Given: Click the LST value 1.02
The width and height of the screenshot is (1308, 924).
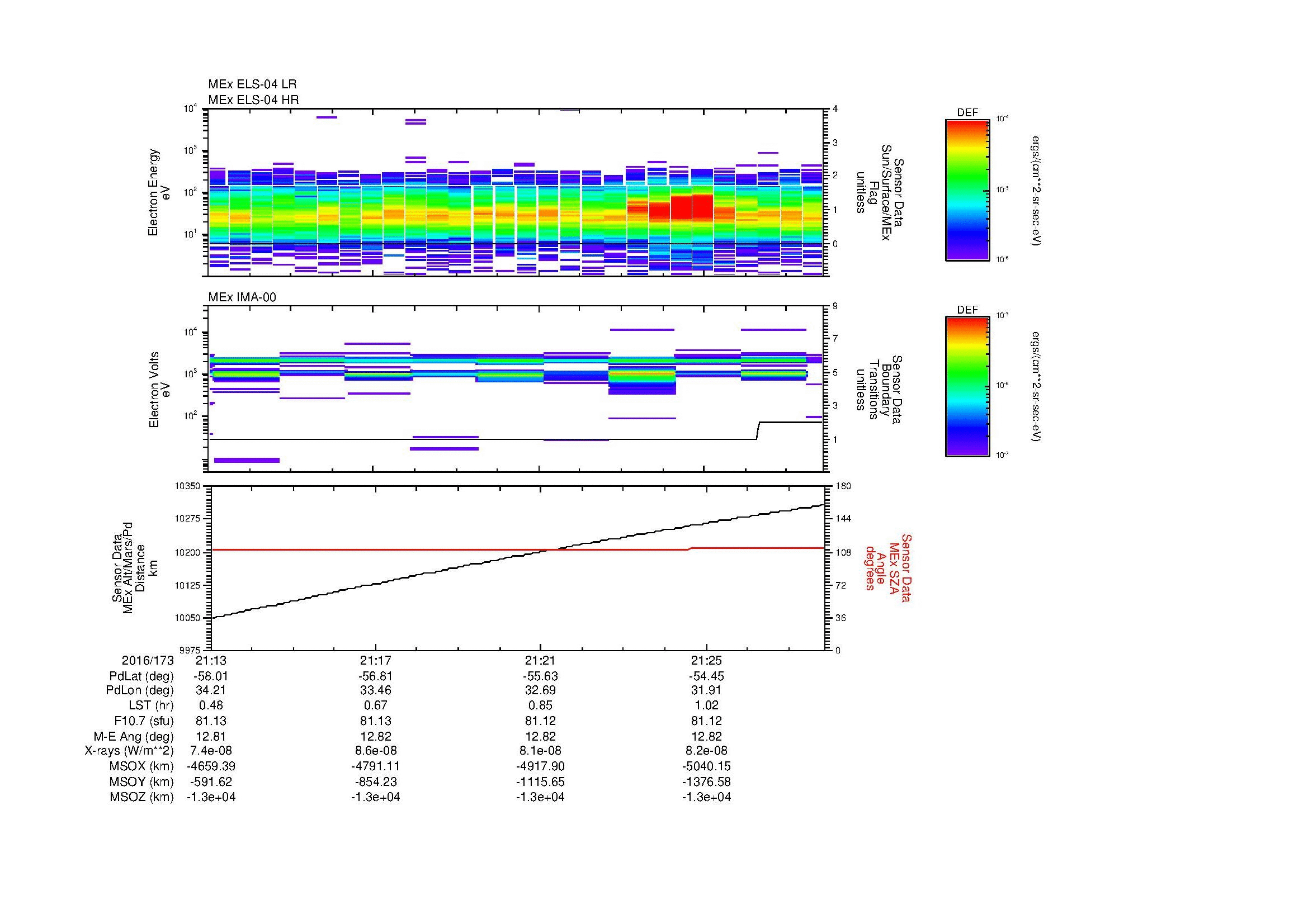Looking at the screenshot, I should (x=706, y=705).
